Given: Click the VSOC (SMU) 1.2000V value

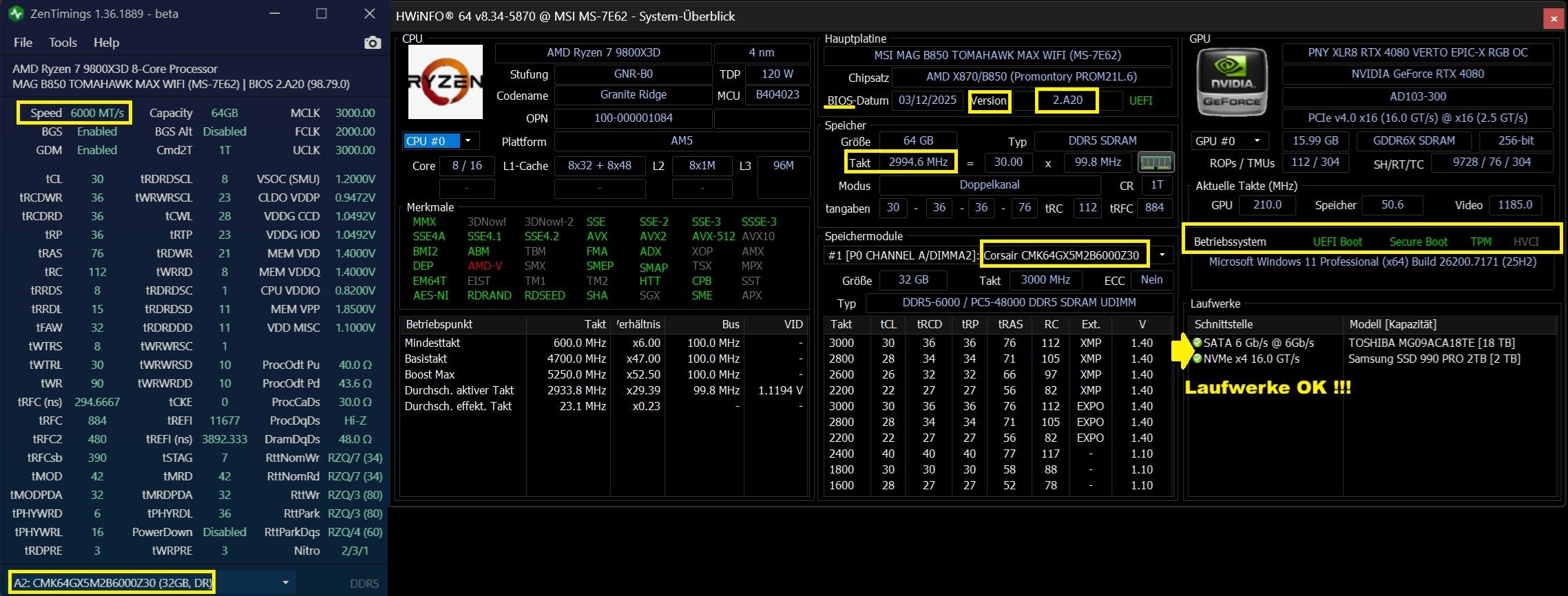Looking at the screenshot, I should 355,179.
